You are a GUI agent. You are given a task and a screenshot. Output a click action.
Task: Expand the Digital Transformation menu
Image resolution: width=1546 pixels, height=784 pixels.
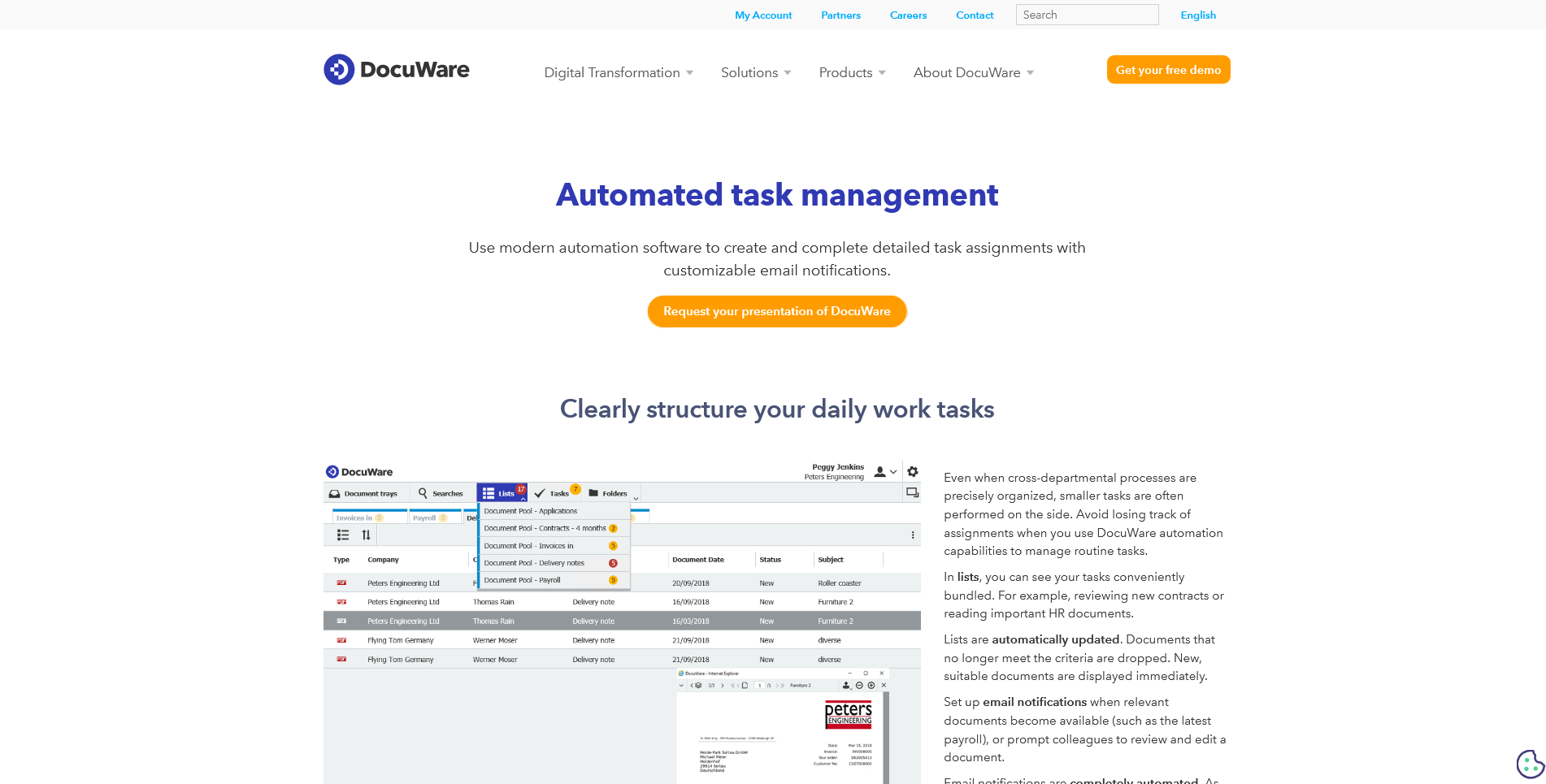click(x=619, y=73)
